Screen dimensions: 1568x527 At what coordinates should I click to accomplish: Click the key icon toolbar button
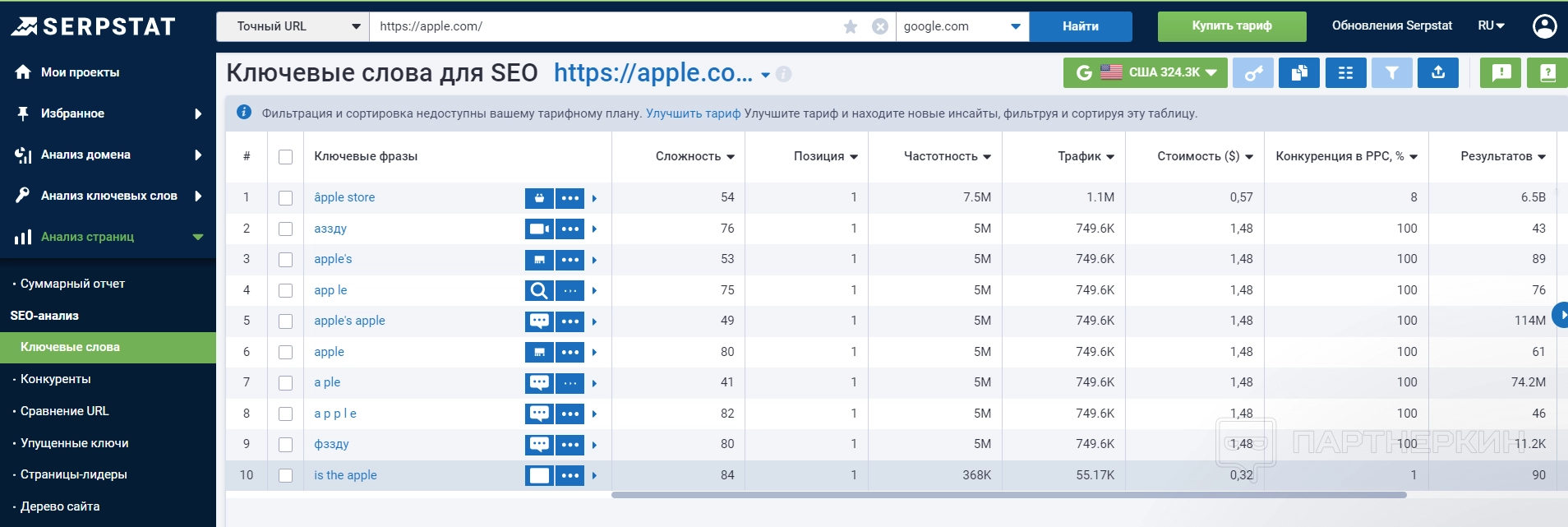pos(1253,72)
